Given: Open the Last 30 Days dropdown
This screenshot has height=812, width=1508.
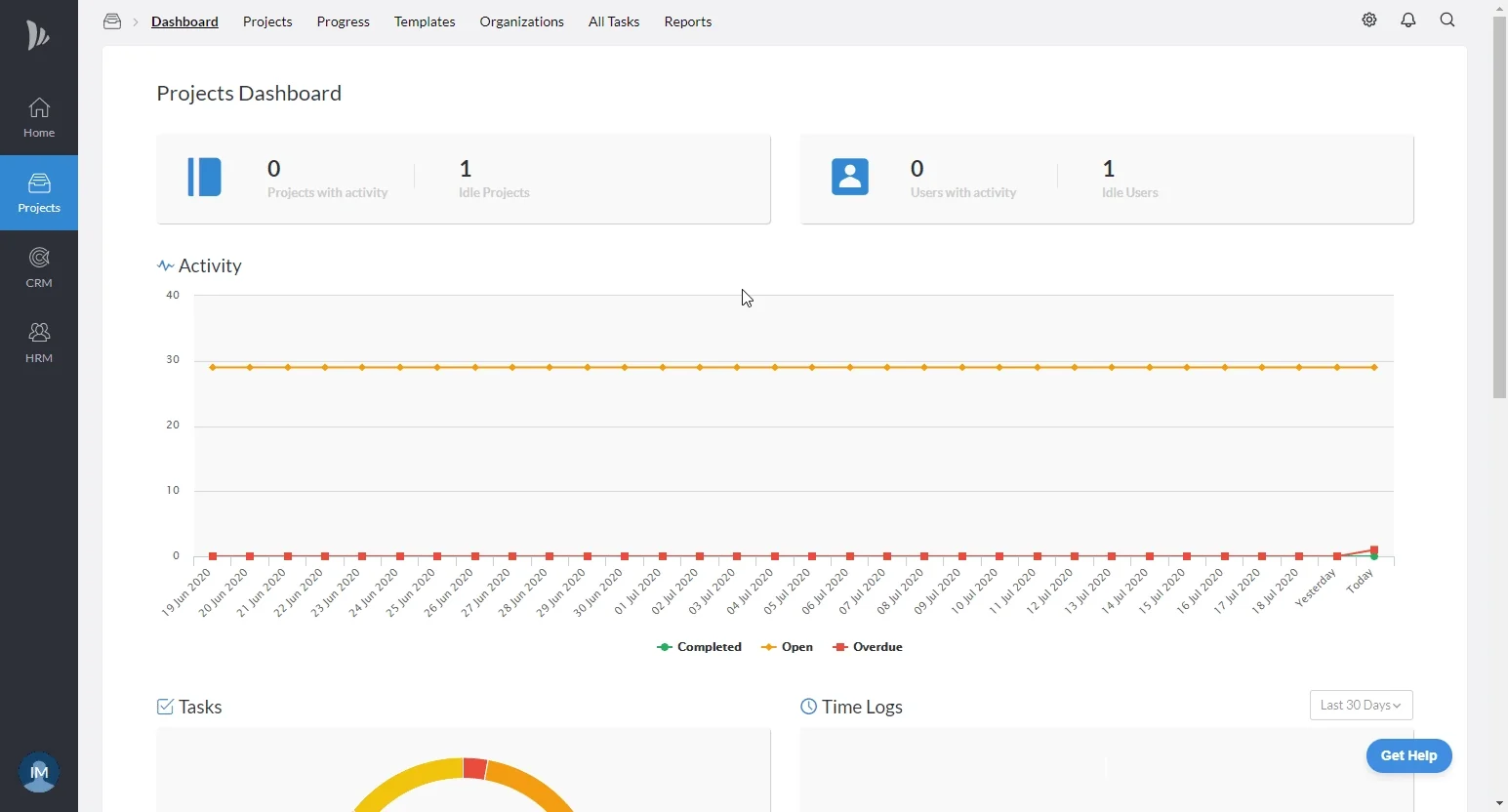Looking at the screenshot, I should (x=1361, y=706).
